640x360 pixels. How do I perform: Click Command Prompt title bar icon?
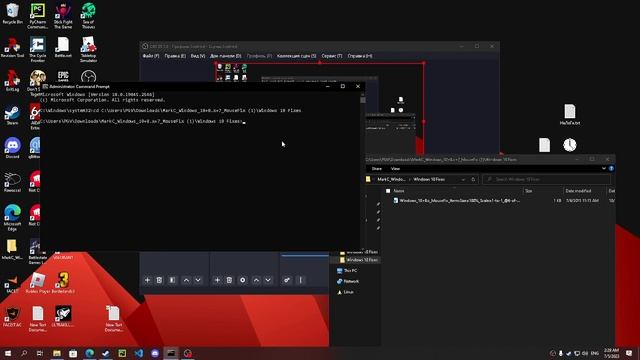45,87
